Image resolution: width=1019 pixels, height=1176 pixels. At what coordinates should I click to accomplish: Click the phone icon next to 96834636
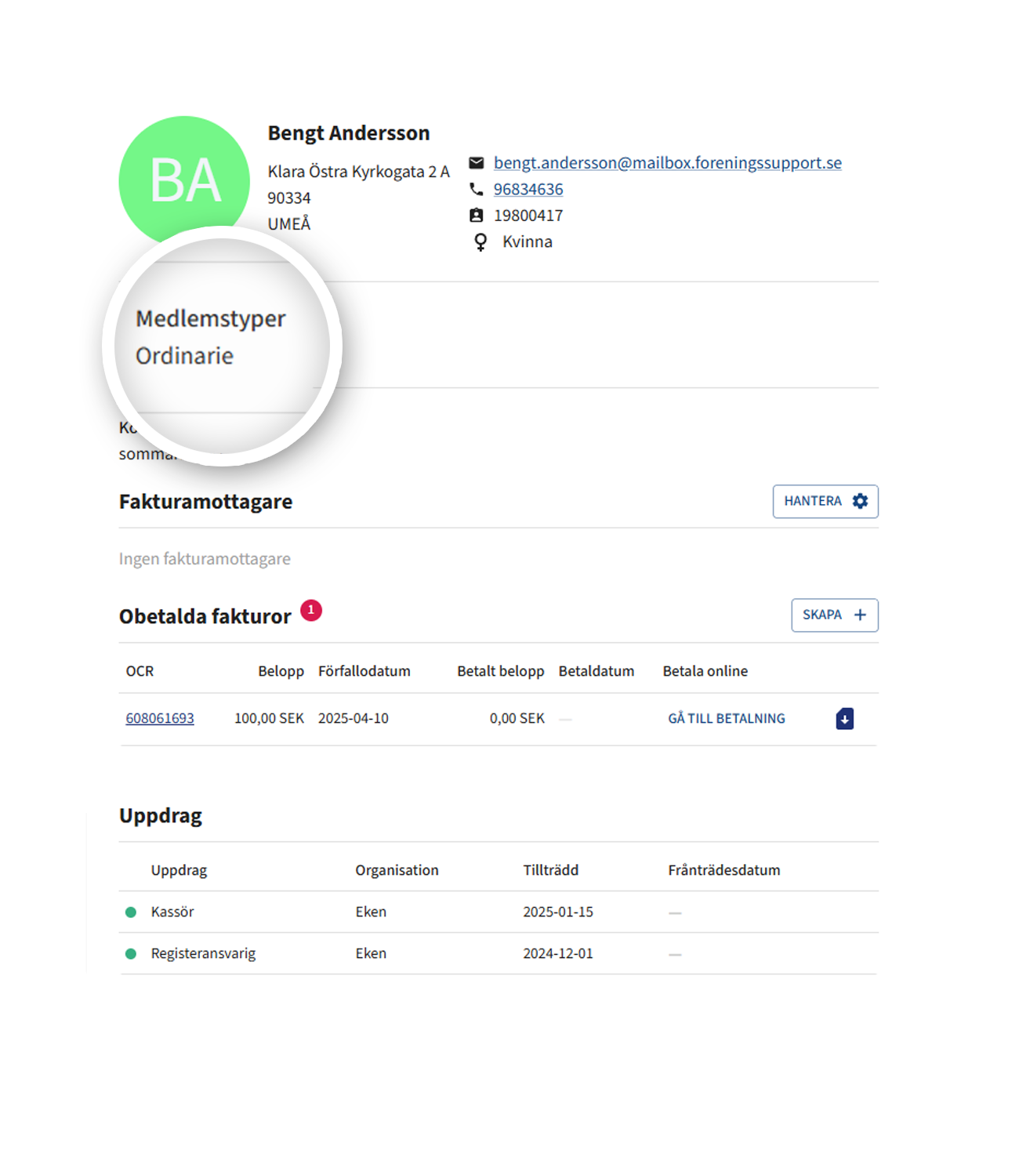(476, 189)
